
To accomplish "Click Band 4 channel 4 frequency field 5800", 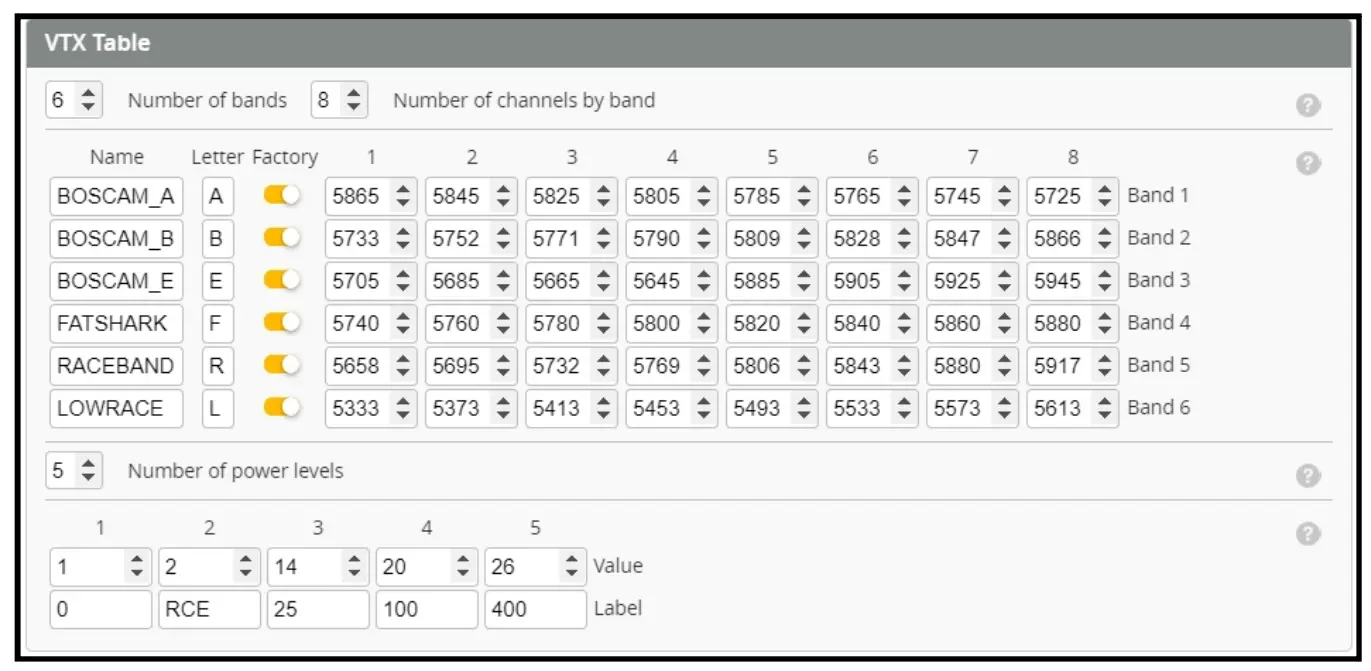I will 658,323.
